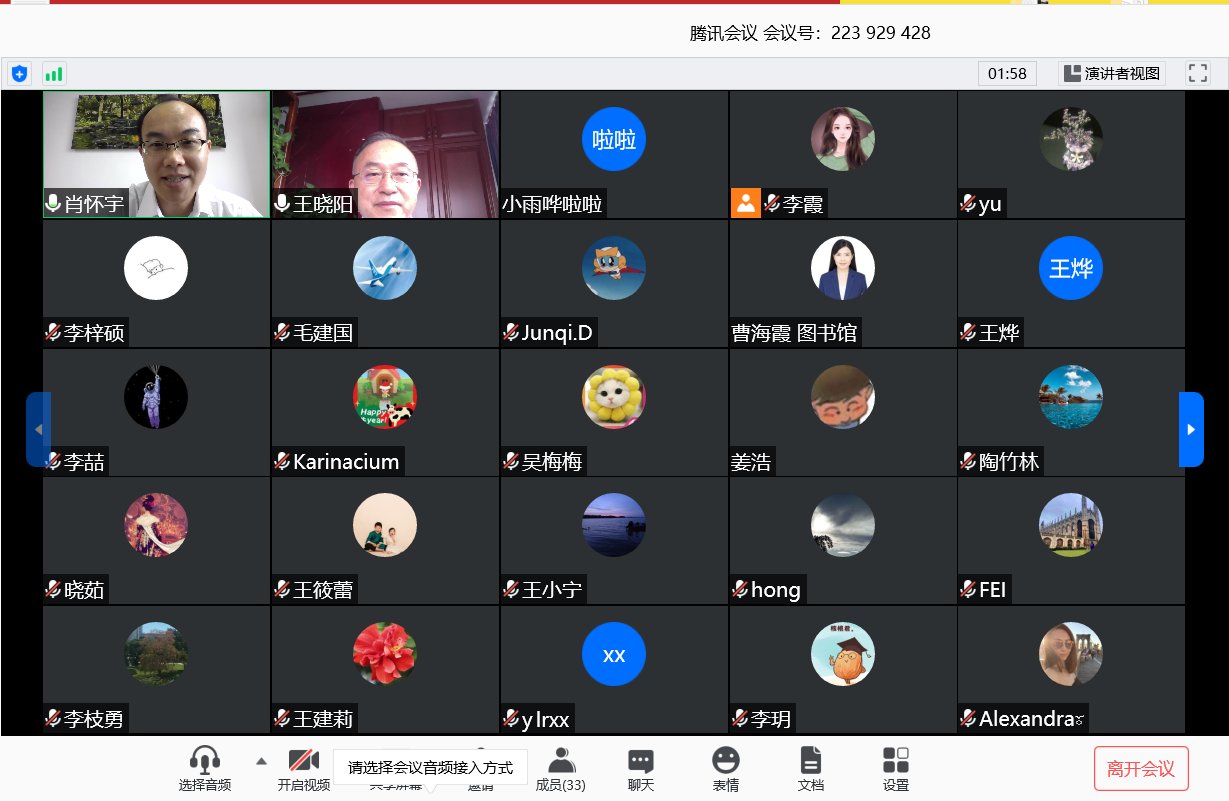The width and height of the screenshot is (1229, 801).
Task: Connect audio via 选择音频 headphone button
Action: [205, 769]
